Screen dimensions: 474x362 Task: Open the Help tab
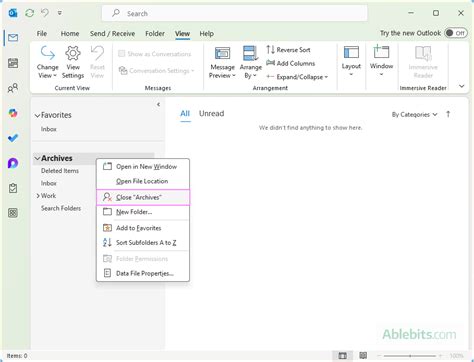[x=206, y=34]
